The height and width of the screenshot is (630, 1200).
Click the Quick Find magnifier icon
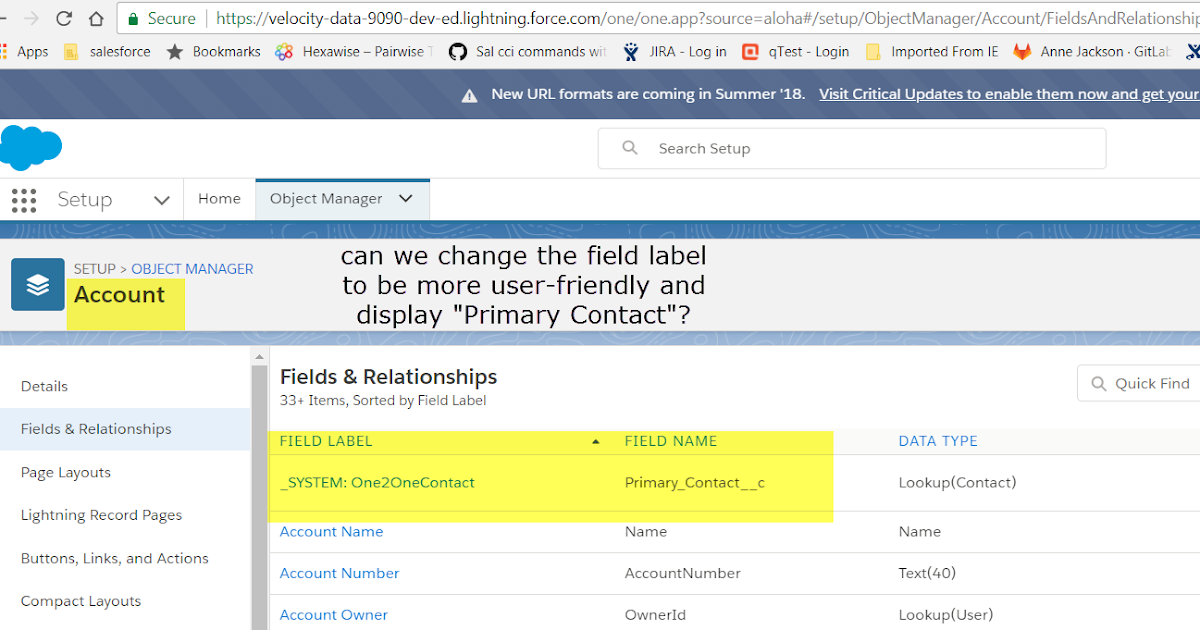(x=1099, y=384)
